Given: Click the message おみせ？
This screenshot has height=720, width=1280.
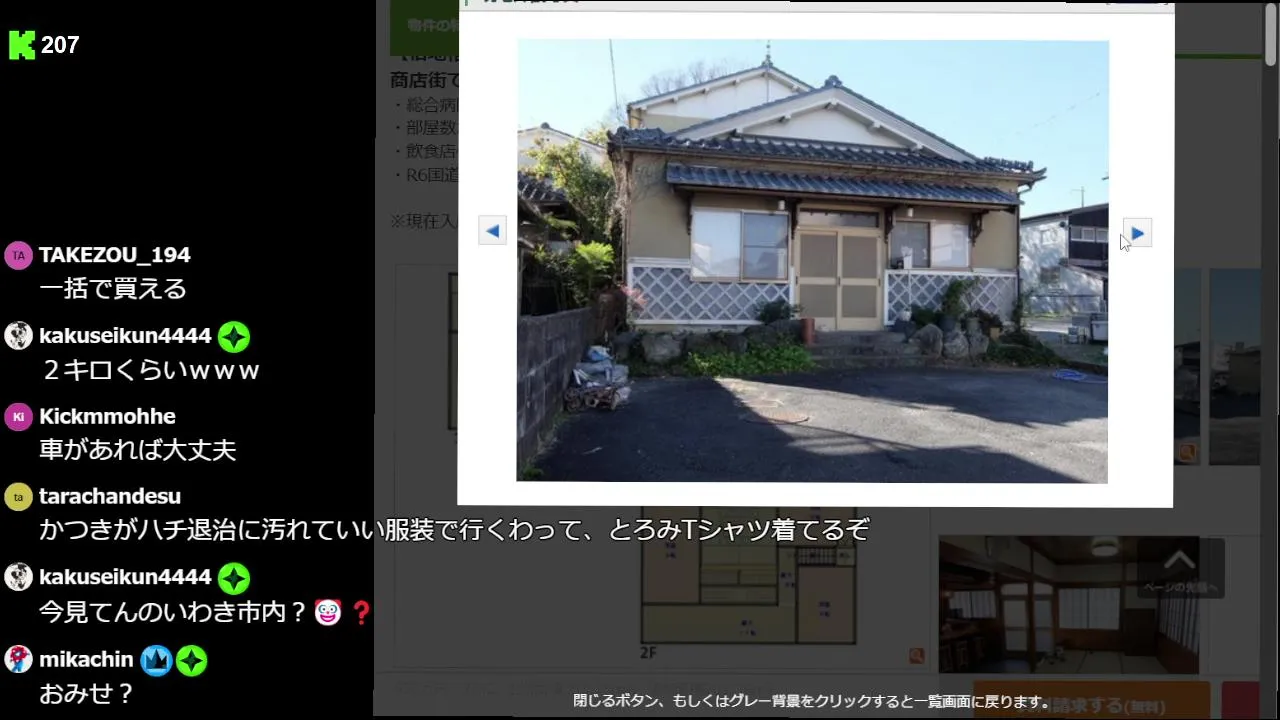Looking at the screenshot, I should (87, 693).
